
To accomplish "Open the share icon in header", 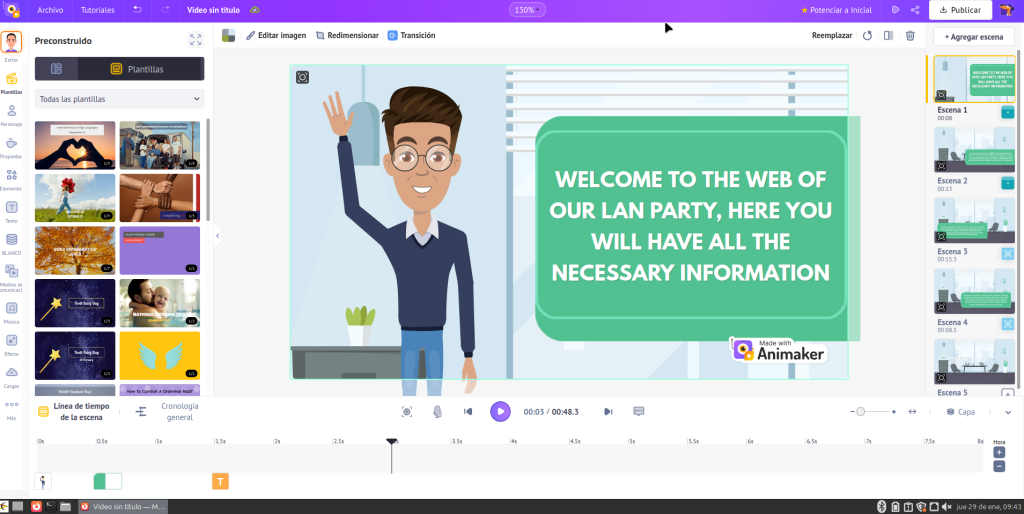I will [915, 10].
